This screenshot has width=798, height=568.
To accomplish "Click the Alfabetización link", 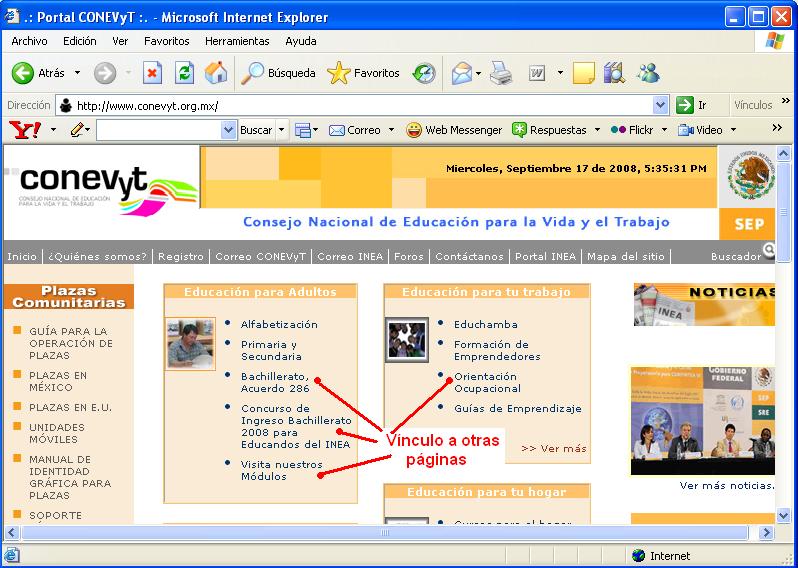I will pyautogui.click(x=279, y=324).
